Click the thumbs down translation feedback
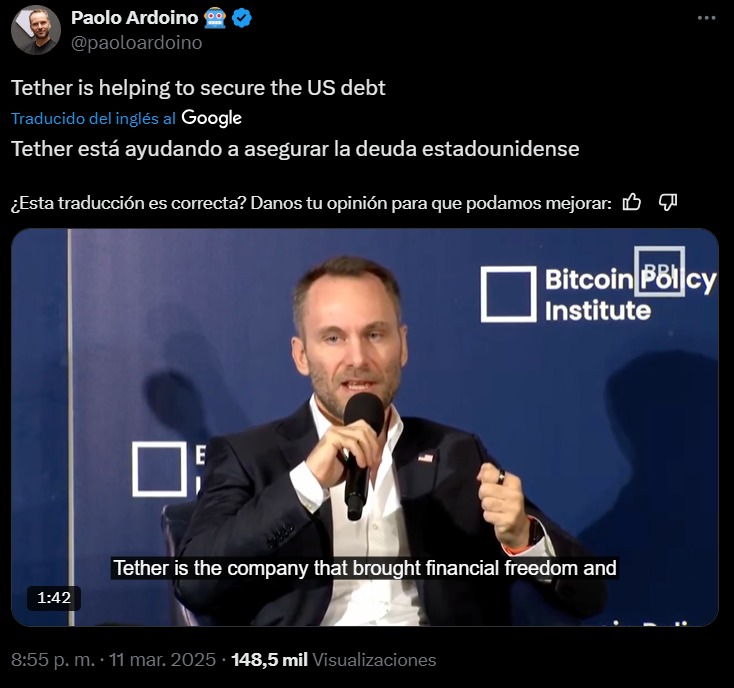Image resolution: width=734 pixels, height=688 pixels. click(x=668, y=203)
